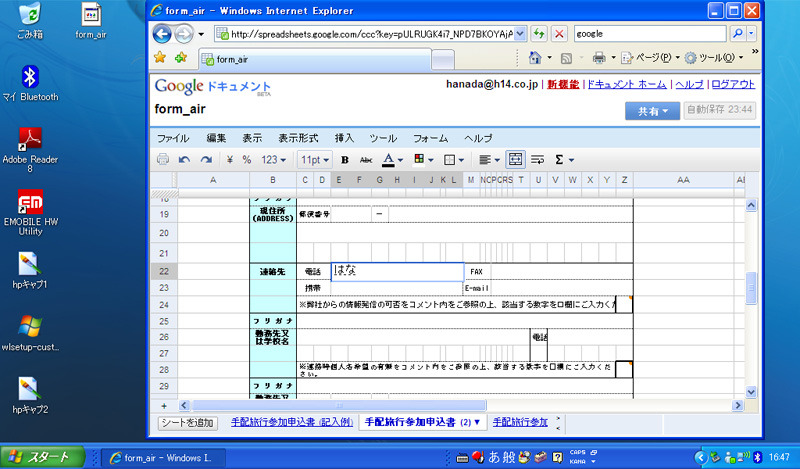Click the シートを追加 button

click(188, 423)
